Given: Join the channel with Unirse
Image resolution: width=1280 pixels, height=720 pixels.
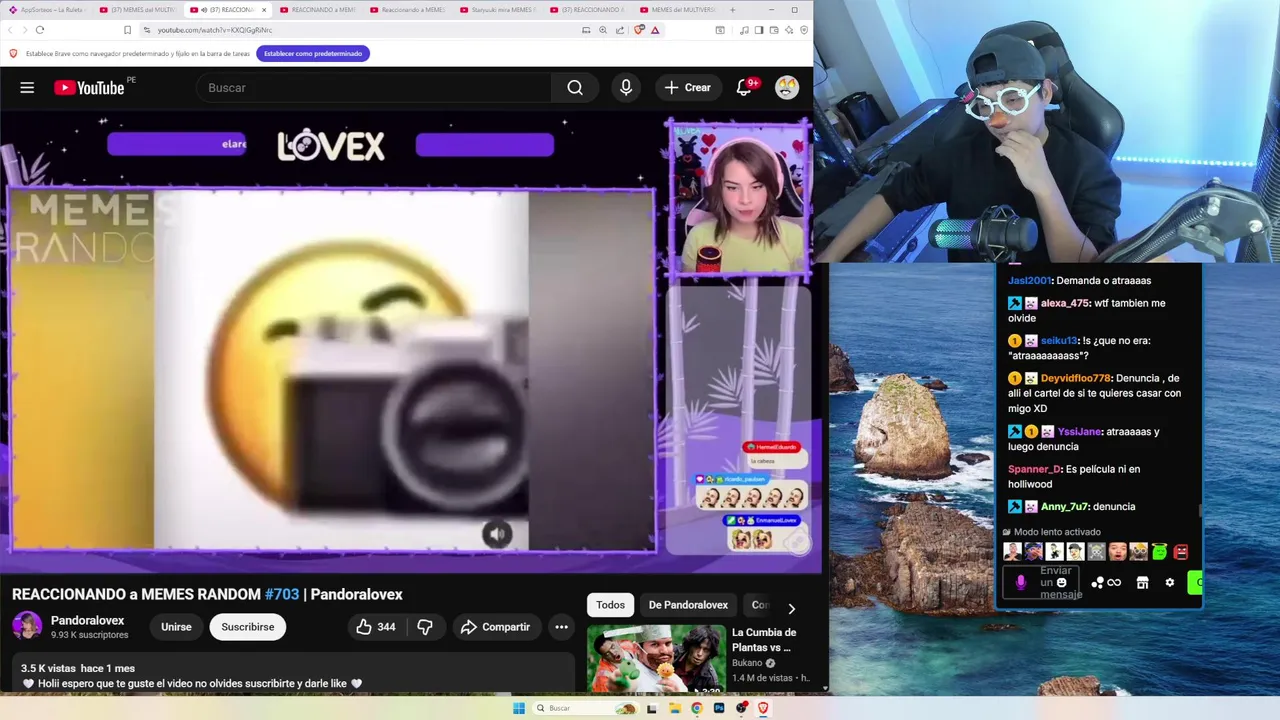Looking at the screenshot, I should pos(176,627).
